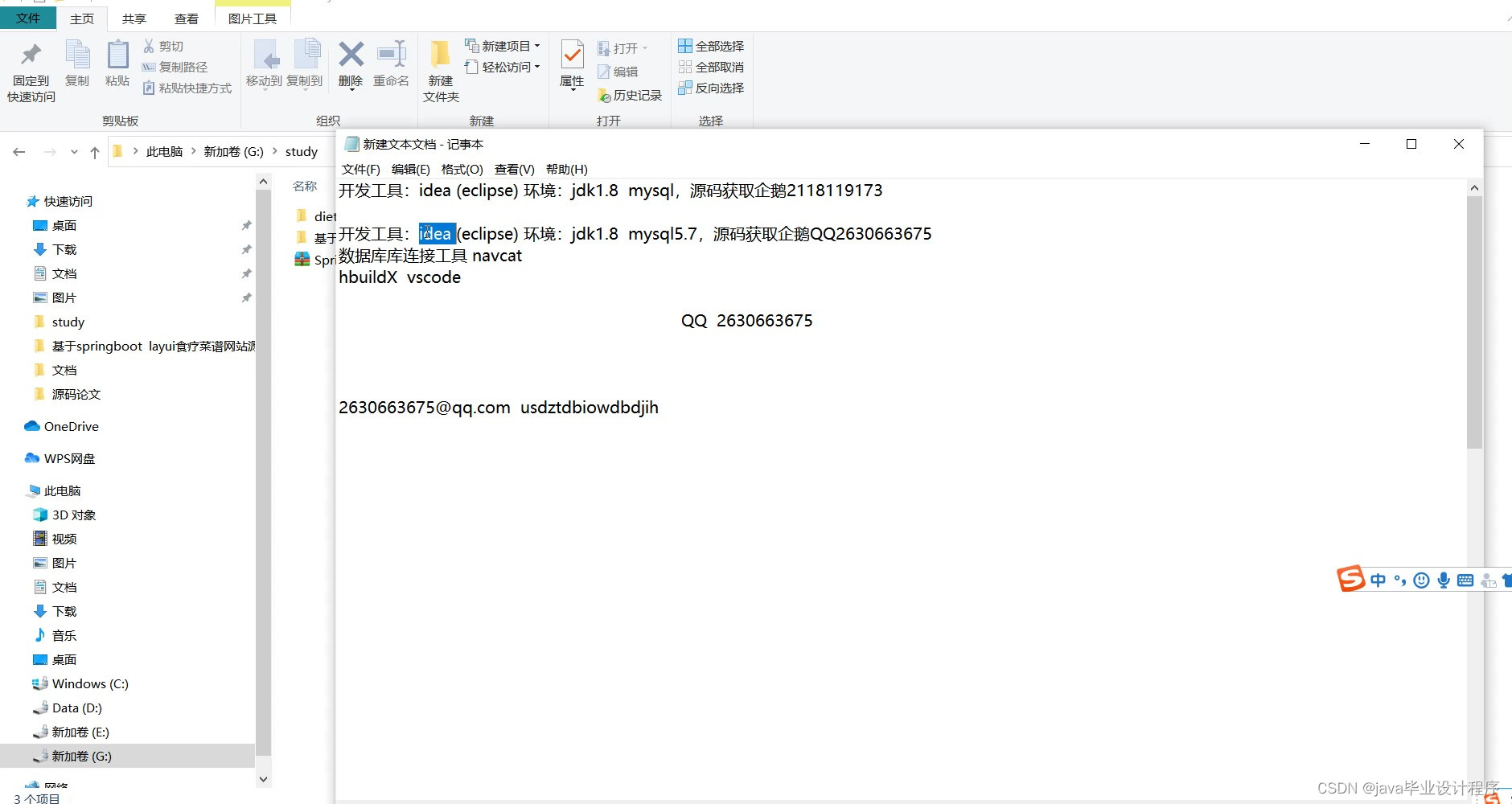
Task: Sort files by Name column header
Action: click(x=306, y=187)
